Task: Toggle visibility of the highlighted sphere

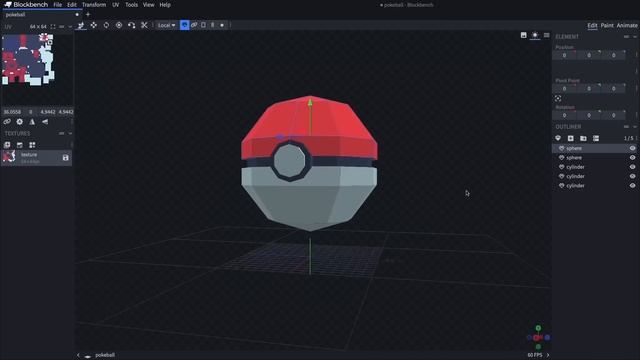Action: pyautogui.click(x=632, y=148)
